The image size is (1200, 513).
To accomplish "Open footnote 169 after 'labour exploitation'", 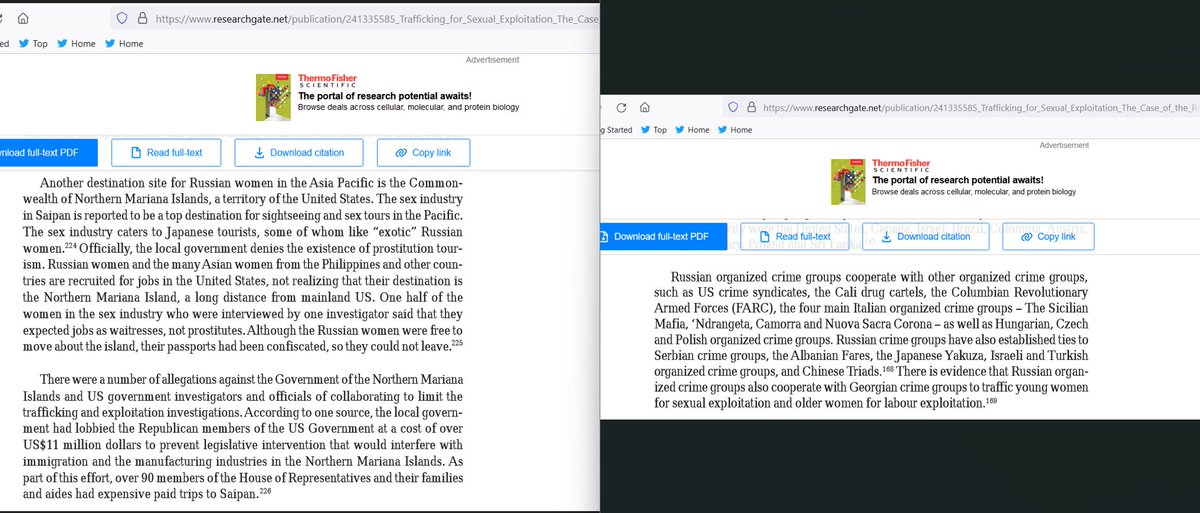I will 991,400.
